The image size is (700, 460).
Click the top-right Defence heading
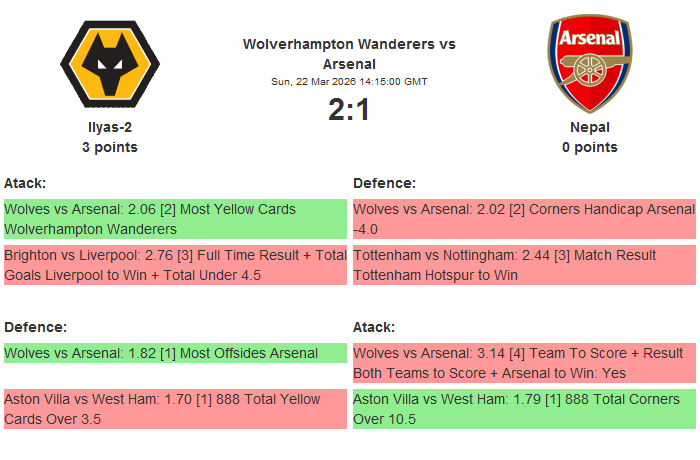384,183
